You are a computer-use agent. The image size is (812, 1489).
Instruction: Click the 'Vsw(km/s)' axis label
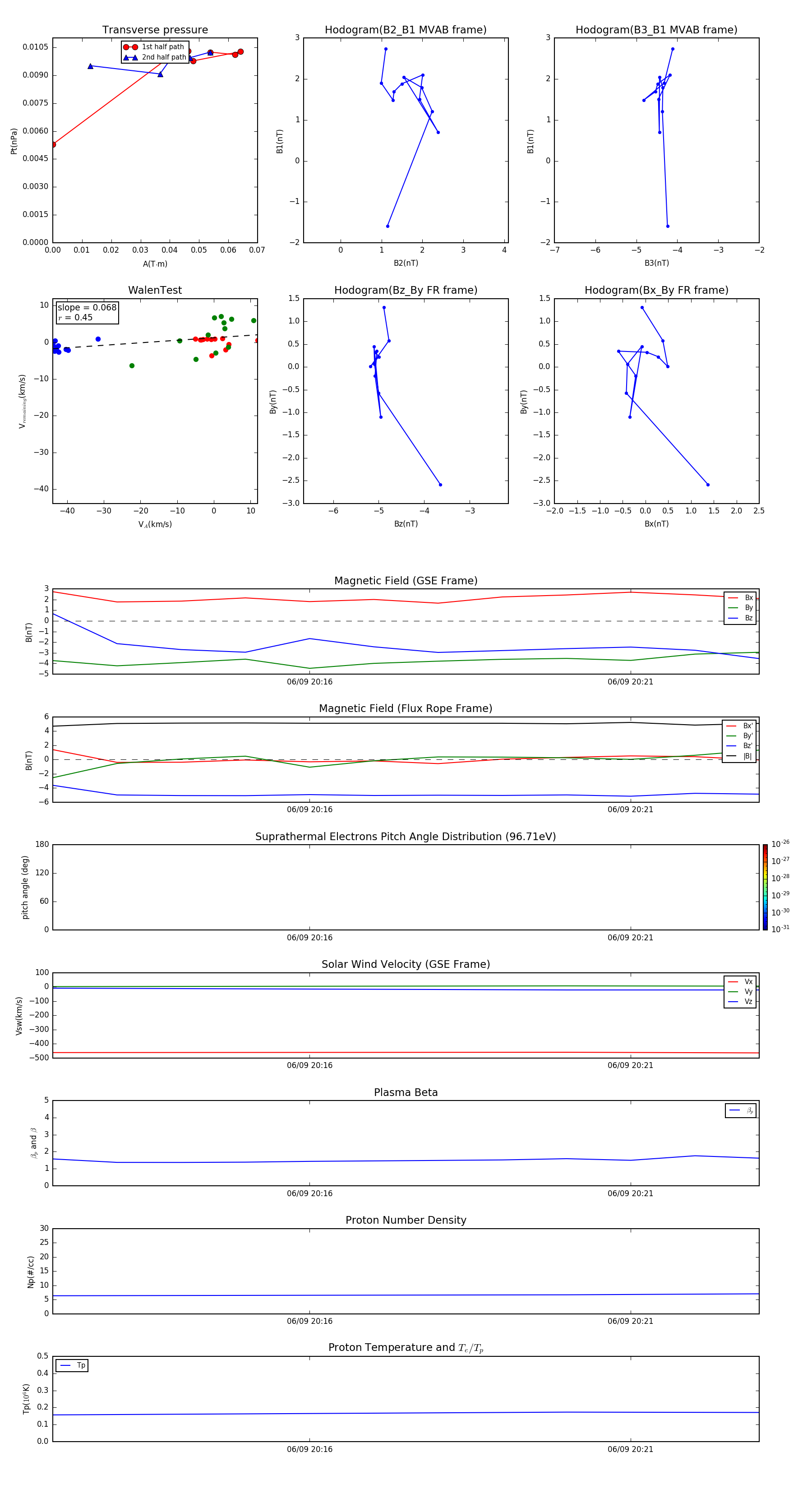coord(19,1016)
